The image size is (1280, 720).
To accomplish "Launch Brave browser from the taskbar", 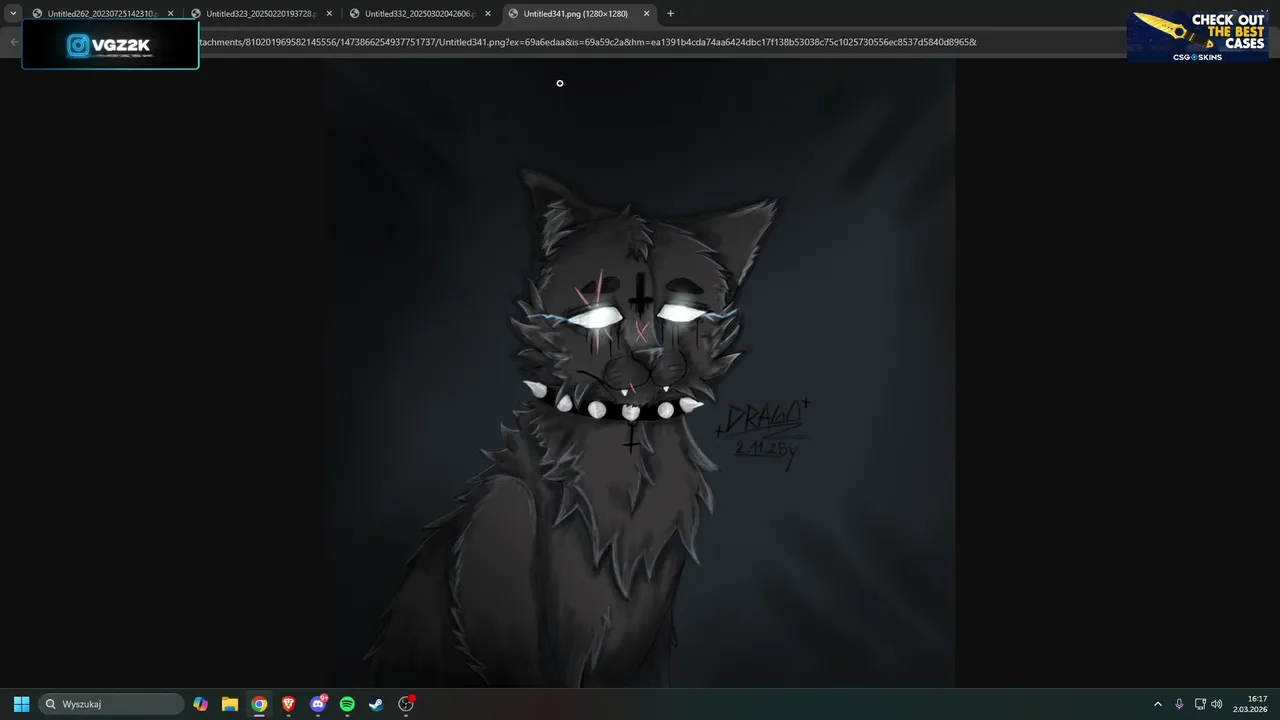I will (x=288, y=704).
